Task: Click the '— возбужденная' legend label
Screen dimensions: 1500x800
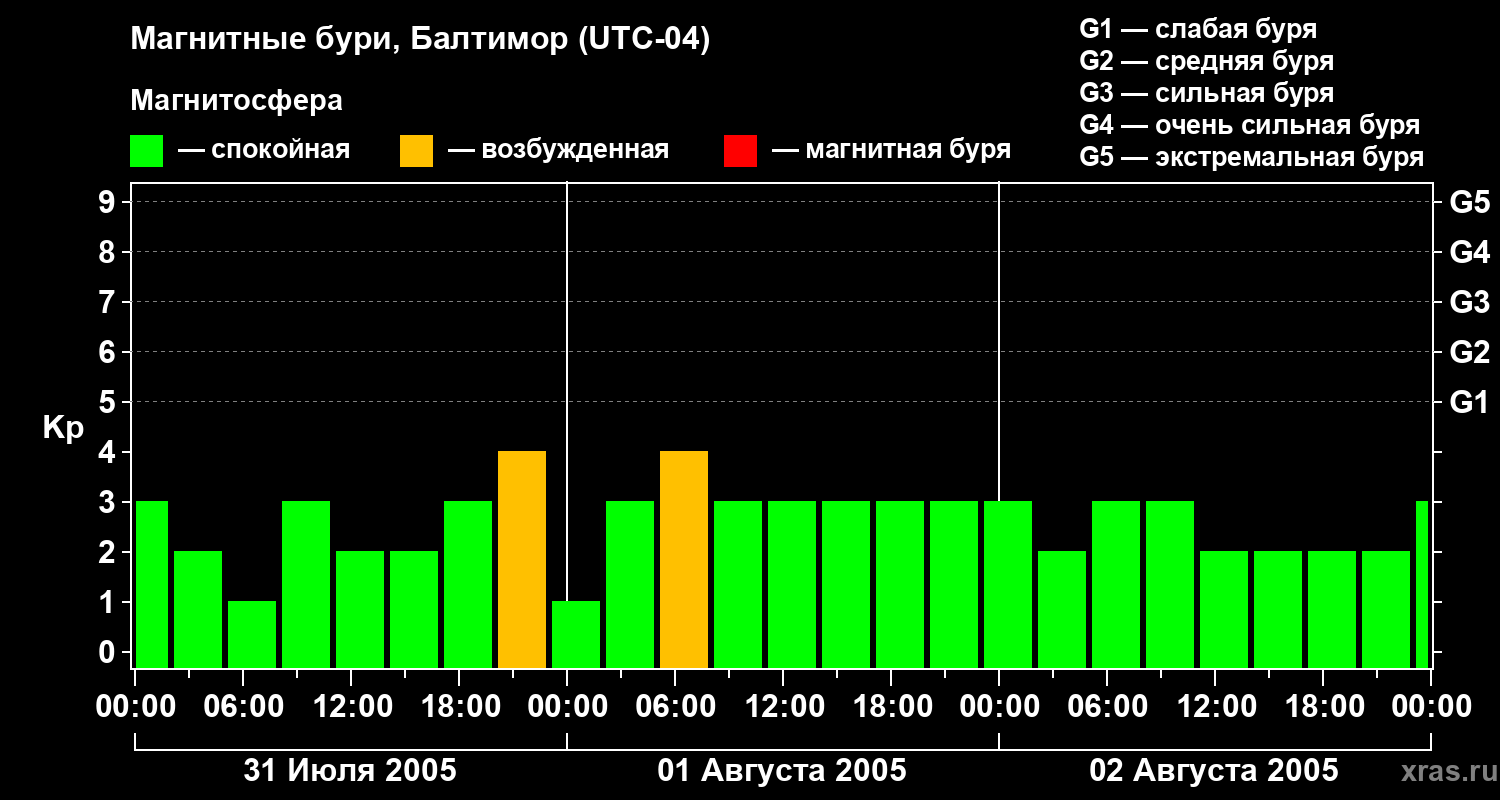Action: [x=558, y=150]
